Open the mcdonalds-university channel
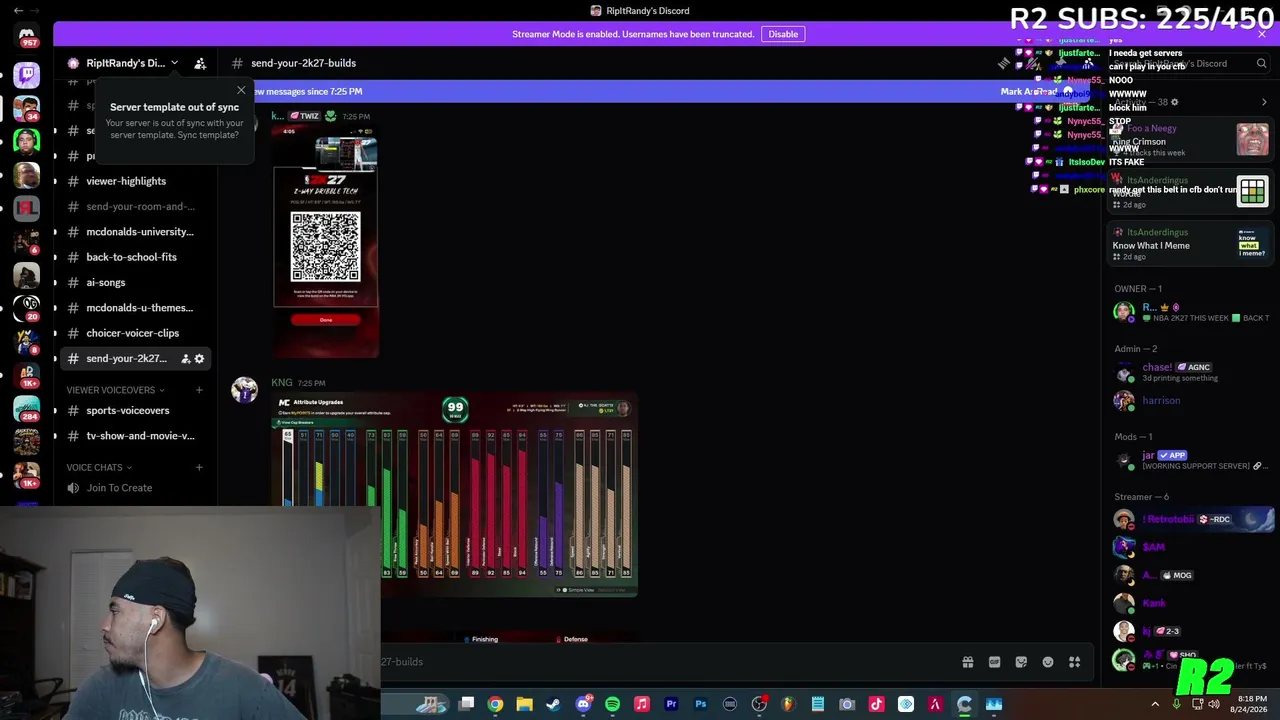The width and height of the screenshot is (1280, 720). [x=135, y=232]
